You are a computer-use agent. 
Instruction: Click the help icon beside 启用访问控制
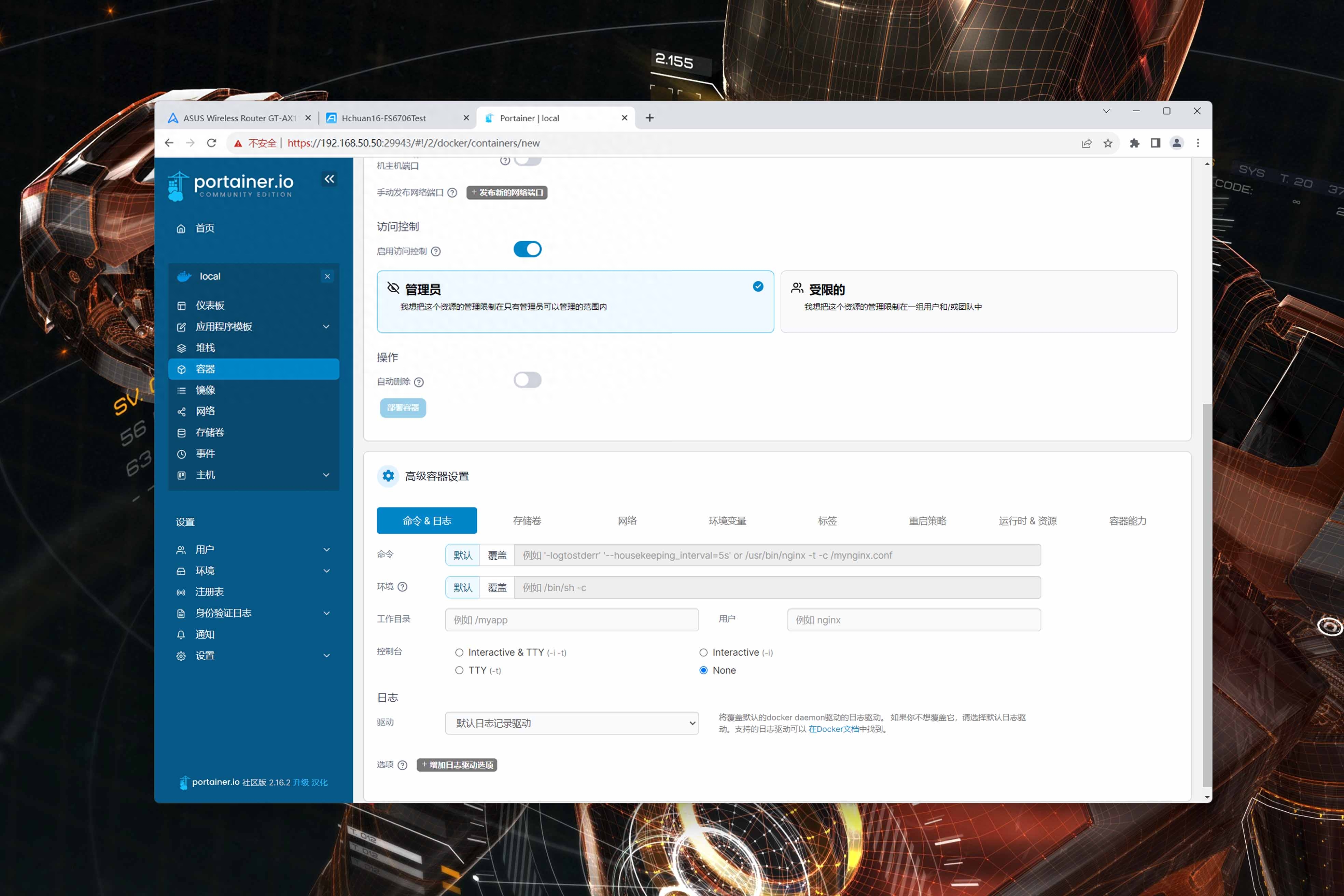pyautogui.click(x=435, y=251)
